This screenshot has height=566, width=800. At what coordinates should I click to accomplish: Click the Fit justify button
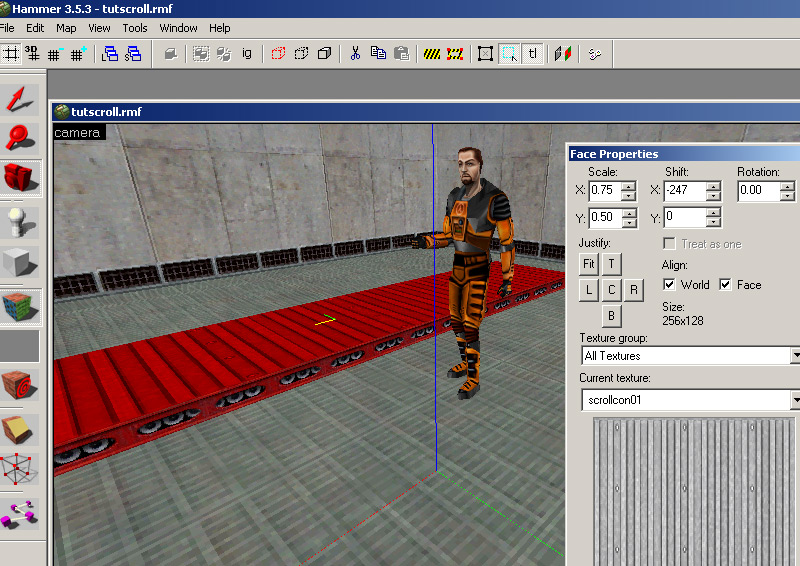pyautogui.click(x=589, y=264)
